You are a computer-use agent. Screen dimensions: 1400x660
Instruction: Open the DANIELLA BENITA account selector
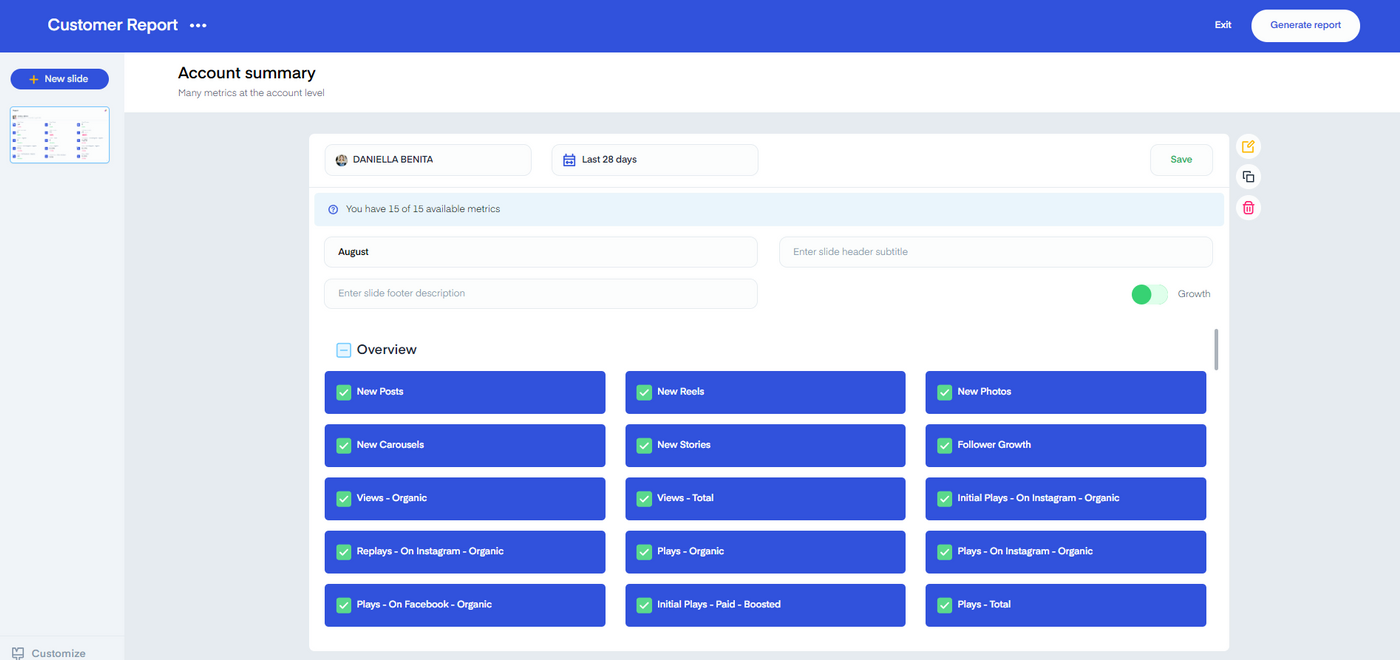pyautogui.click(x=428, y=160)
